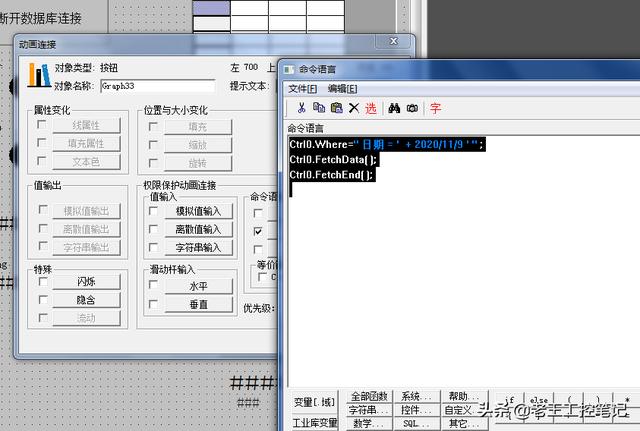This screenshot has width=640, height=431.
Task: Click the 闪烁 button
Action: [x=86, y=282]
